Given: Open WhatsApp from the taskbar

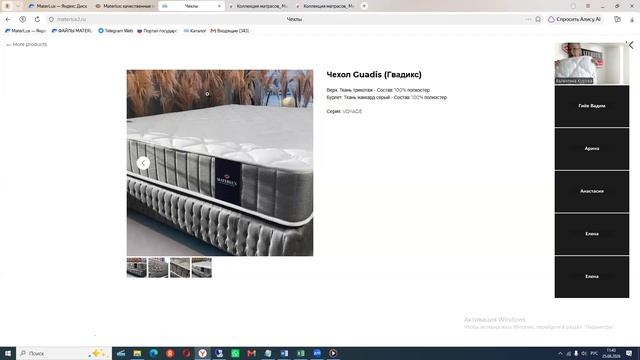Looking at the screenshot, I should tap(235, 353).
